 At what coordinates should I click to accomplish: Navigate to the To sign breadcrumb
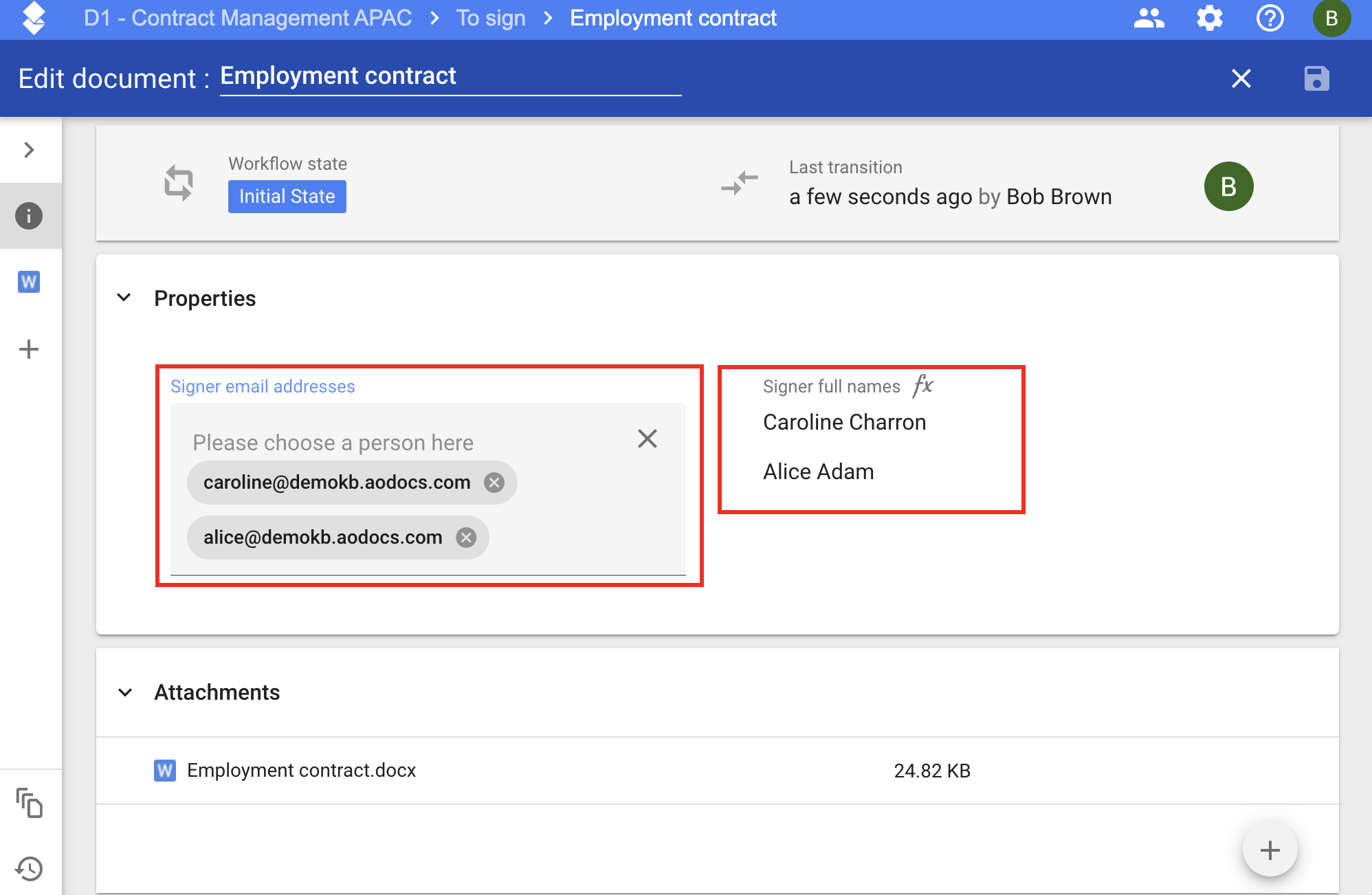491,18
